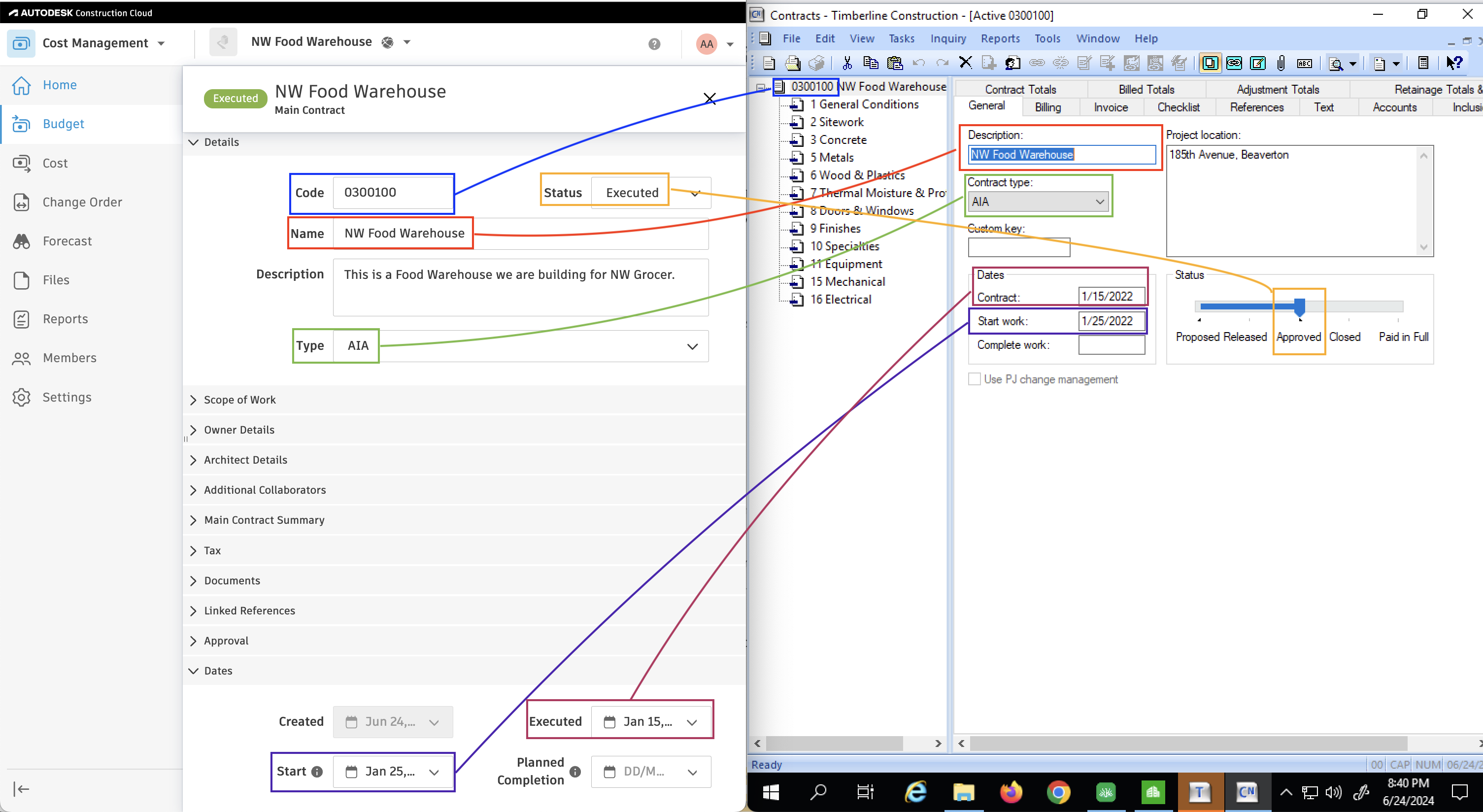Switch to the Billing tab
The image size is (1483, 812).
point(1048,107)
